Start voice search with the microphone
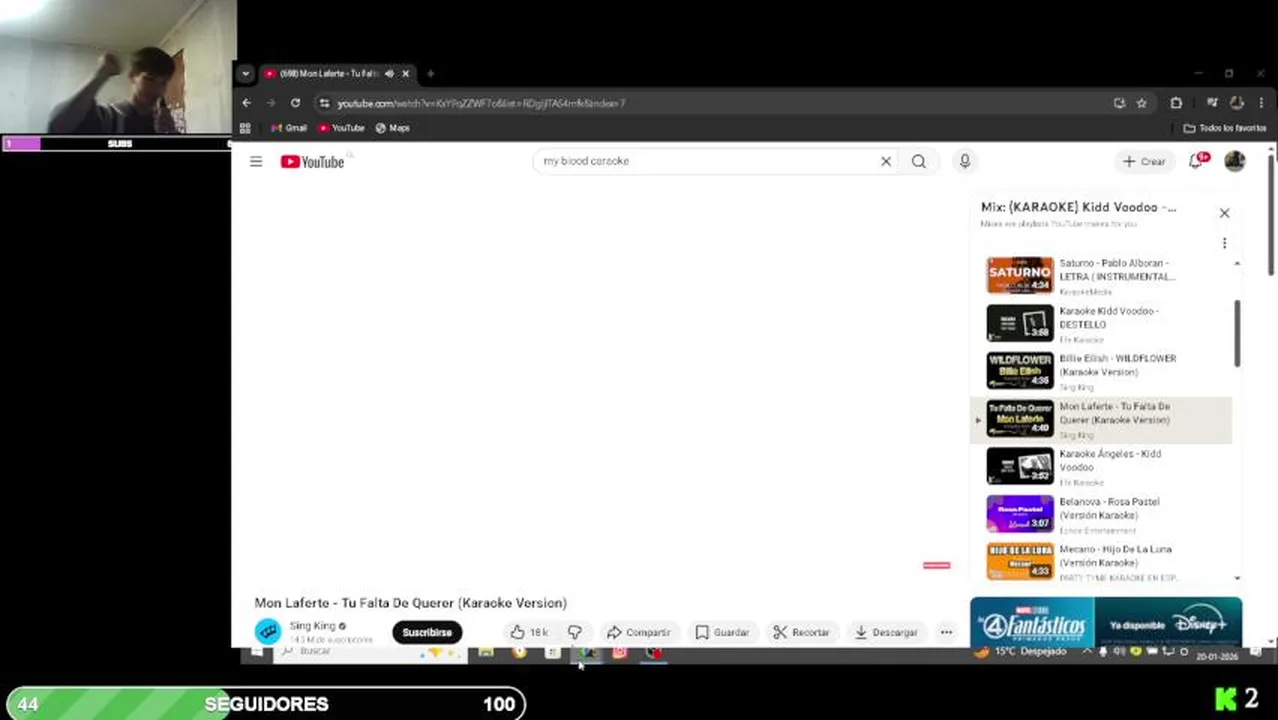Viewport: 1278px width, 720px height. coord(964,161)
